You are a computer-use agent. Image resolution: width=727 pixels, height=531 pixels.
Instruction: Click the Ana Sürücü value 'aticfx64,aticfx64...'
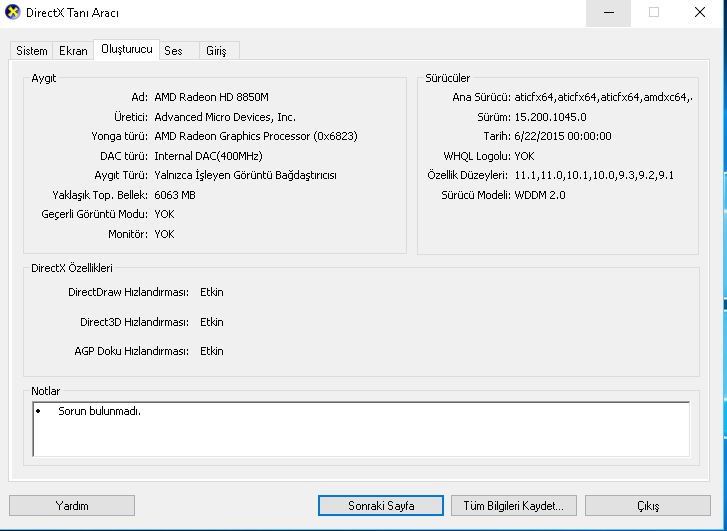[604, 97]
